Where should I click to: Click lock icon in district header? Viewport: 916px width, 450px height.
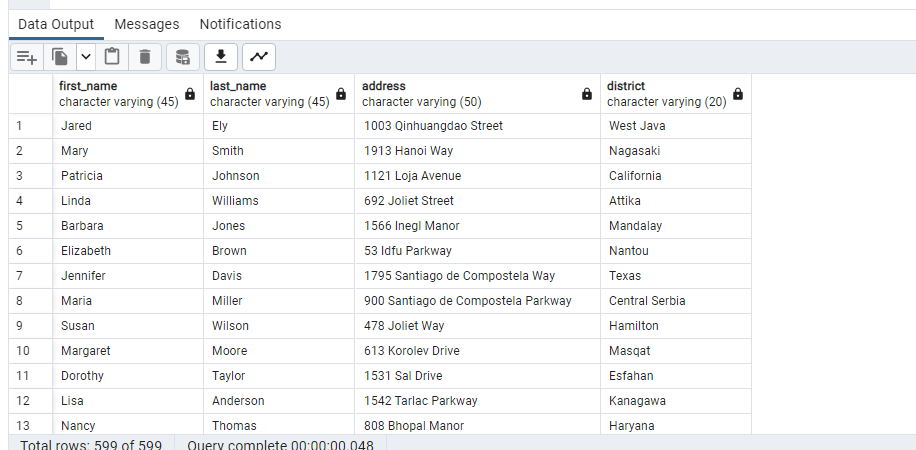(x=738, y=94)
